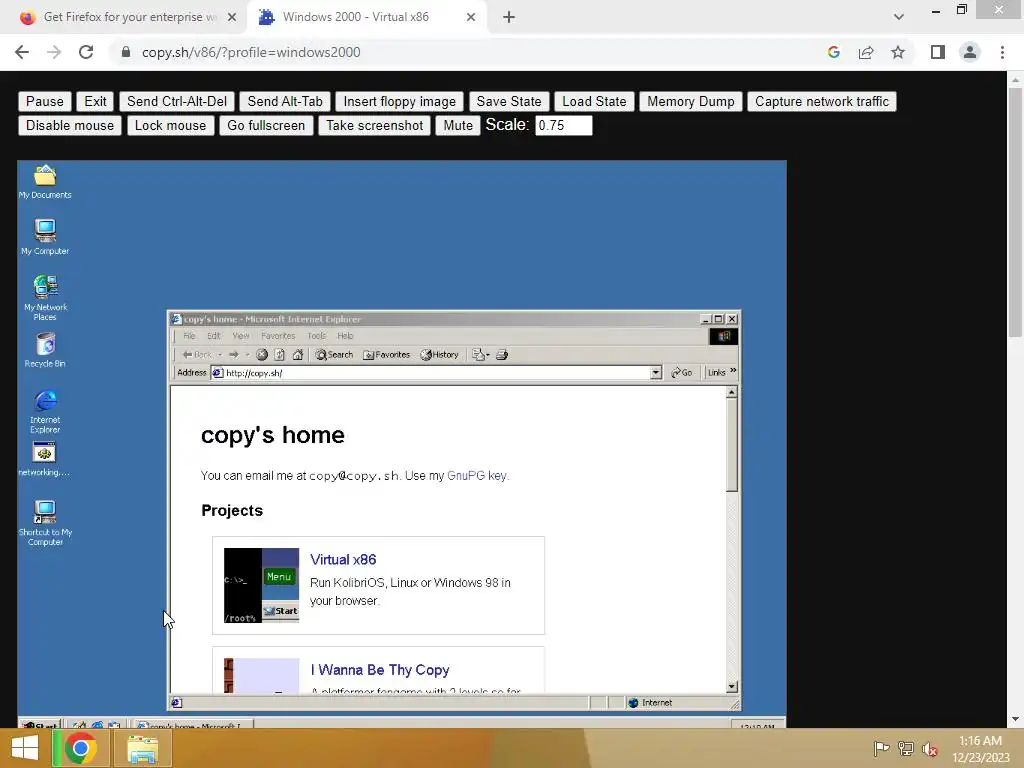Click IE scrollbar down arrow
The height and width of the screenshot is (768, 1024).
732,686
